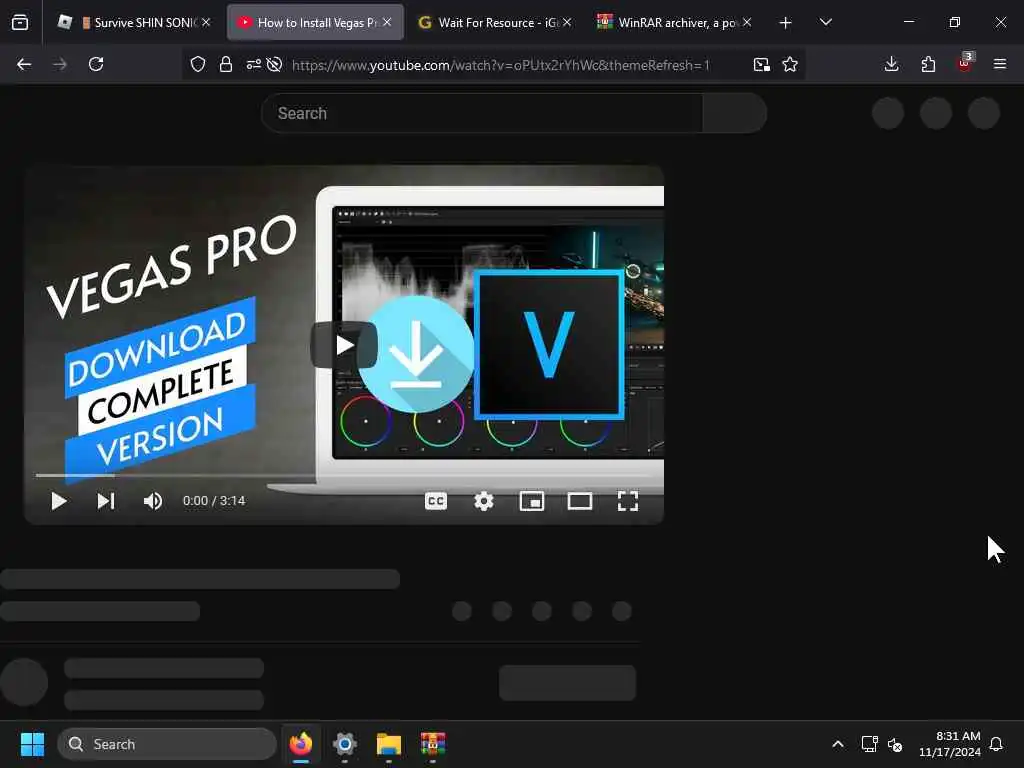1024x768 pixels.
Task: Close the Wait For Resource tab
Action: [567, 22]
